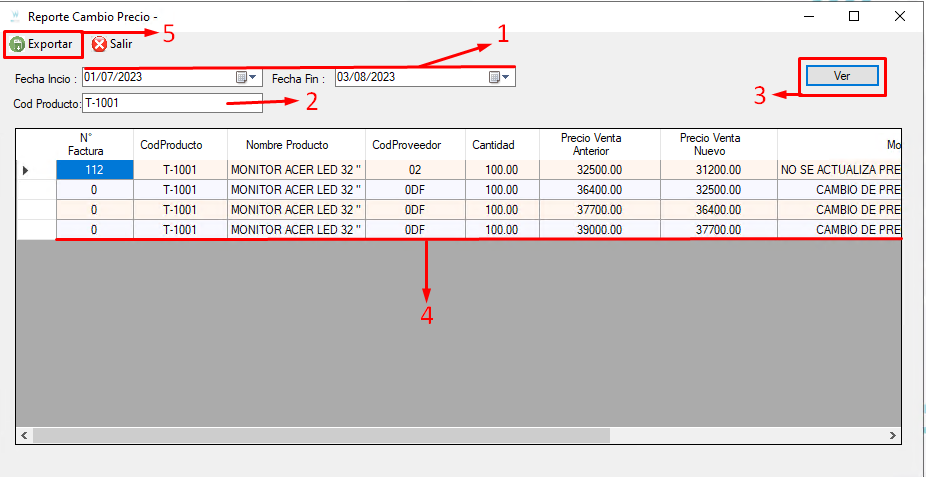Click the NO SE ACTUALIZA PRE cell

tap(839, 170)
